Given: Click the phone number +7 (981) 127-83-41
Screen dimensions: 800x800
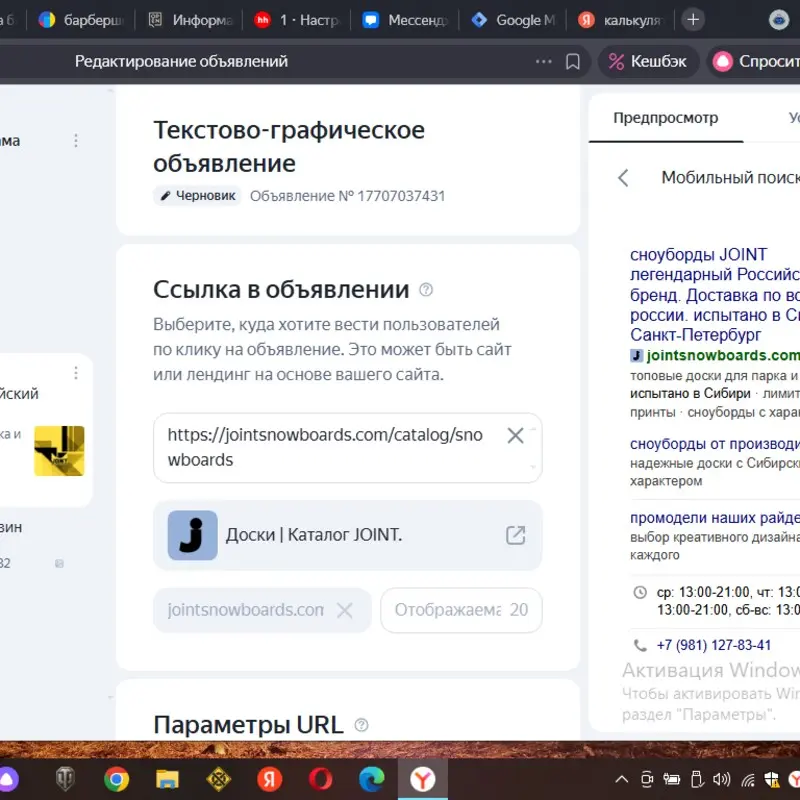Looking at the screenshot, I should pos(713,645).
